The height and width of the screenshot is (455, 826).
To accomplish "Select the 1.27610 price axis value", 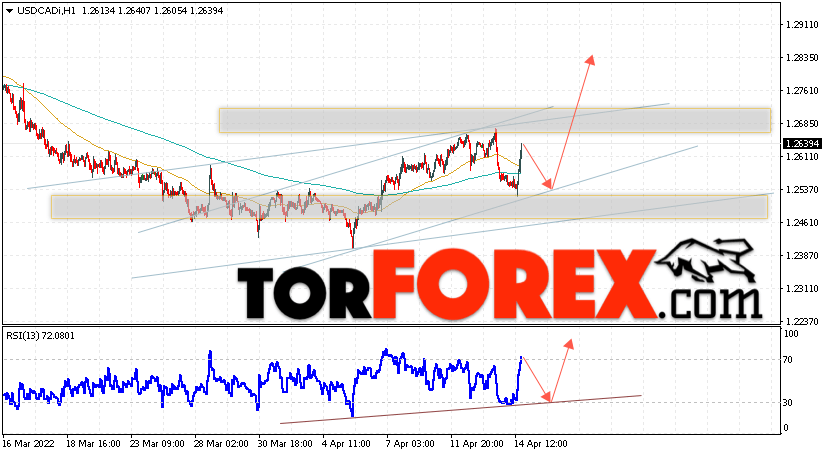I will (x=802, y=91).
